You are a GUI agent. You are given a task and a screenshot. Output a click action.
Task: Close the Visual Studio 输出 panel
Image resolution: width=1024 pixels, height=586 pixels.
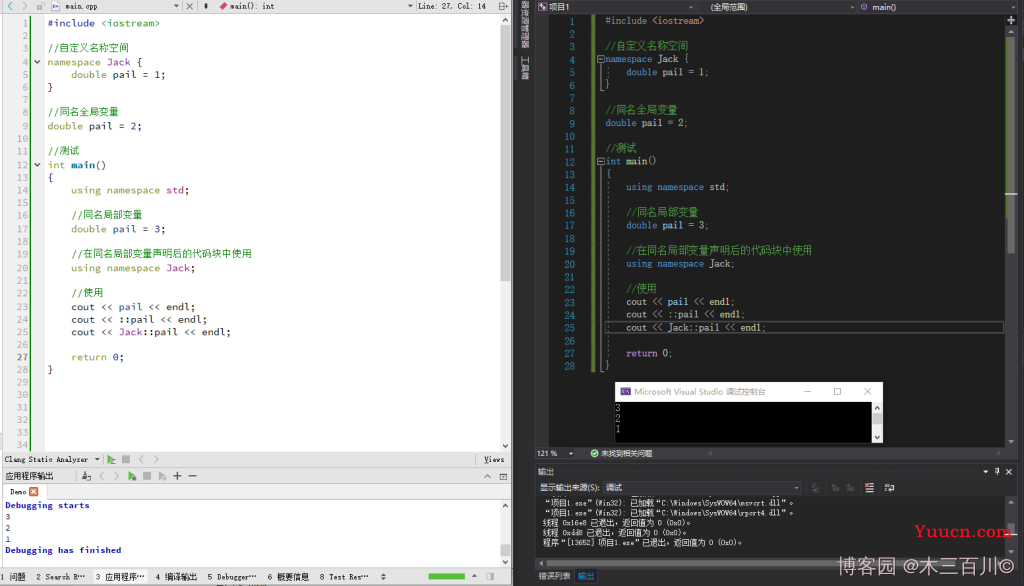click(1009, 472)
